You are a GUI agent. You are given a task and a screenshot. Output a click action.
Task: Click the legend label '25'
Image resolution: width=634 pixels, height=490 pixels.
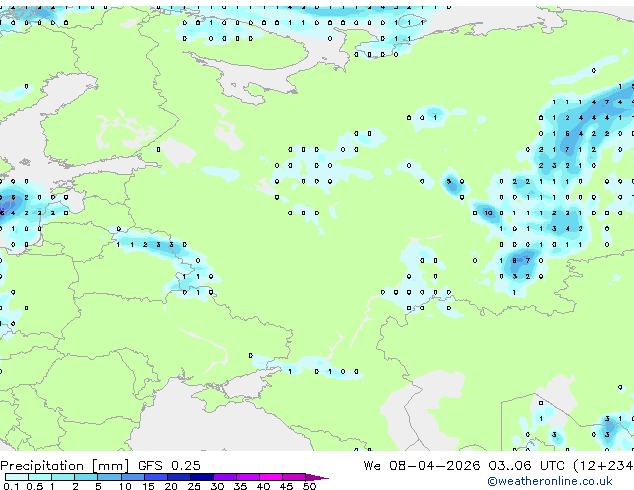[194, 486]
